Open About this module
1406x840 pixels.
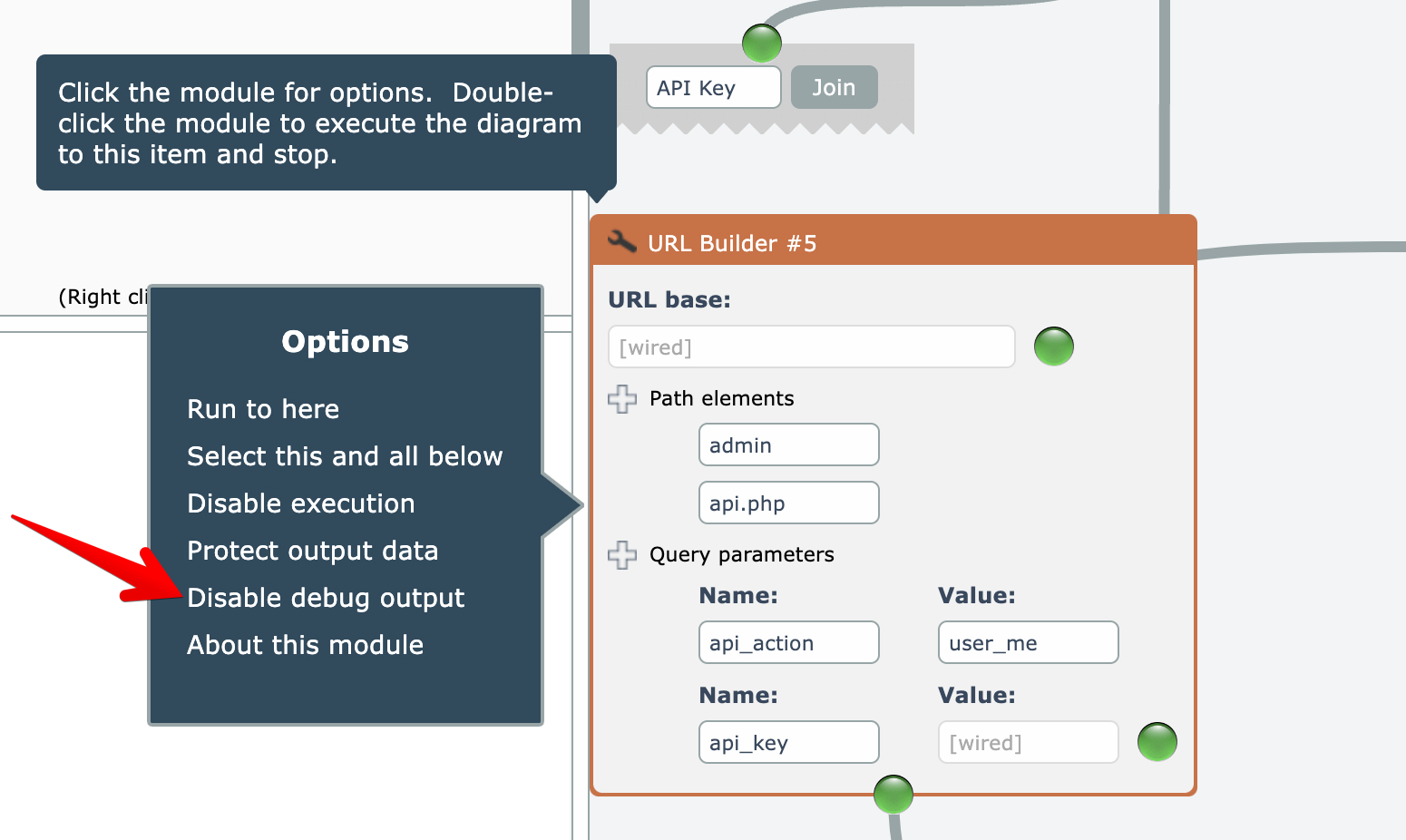pyautogui.click(x=306, y=645)
